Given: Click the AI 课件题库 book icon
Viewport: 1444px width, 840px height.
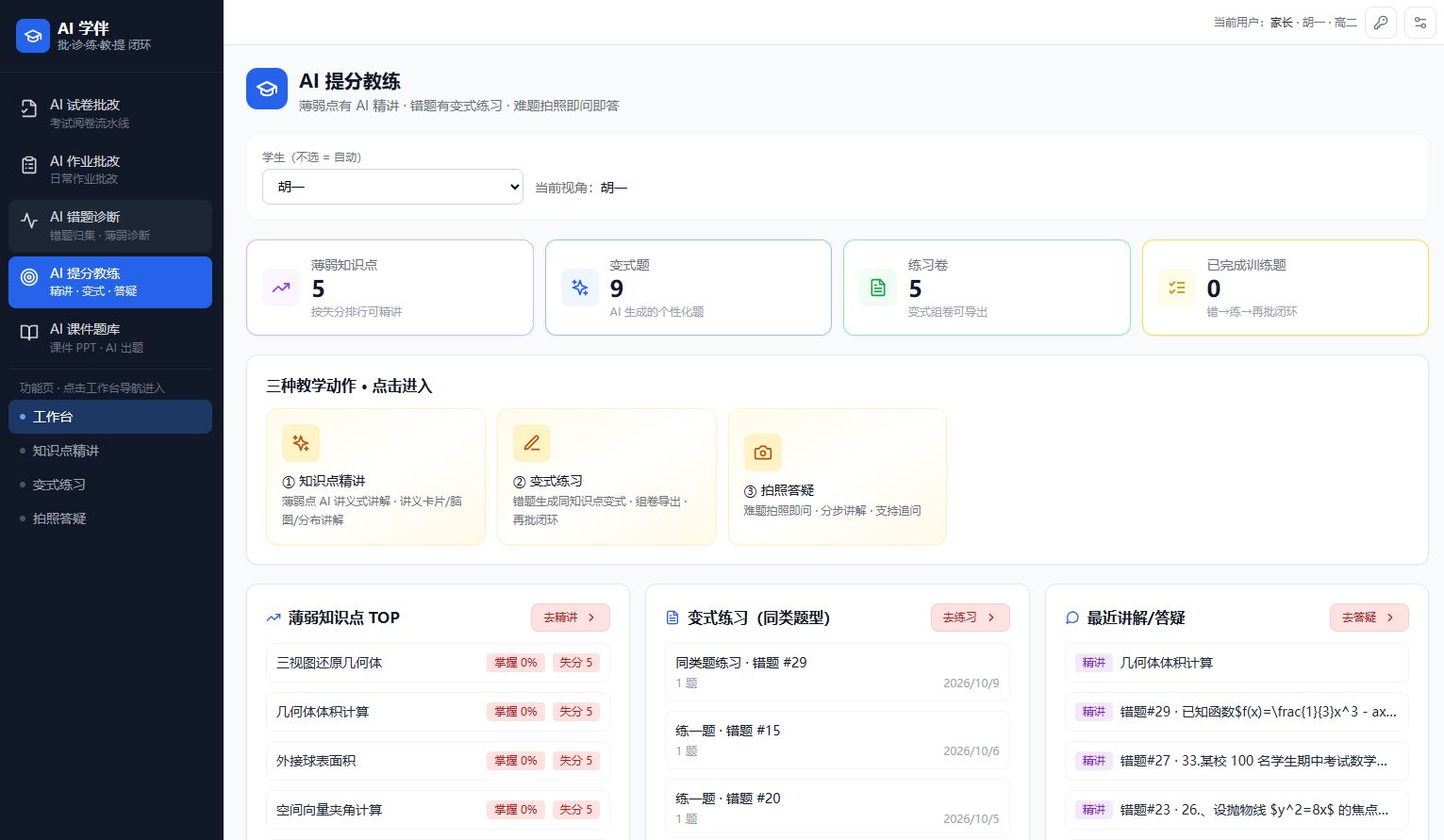Looking at the screenshot, I should pos(29,333).
